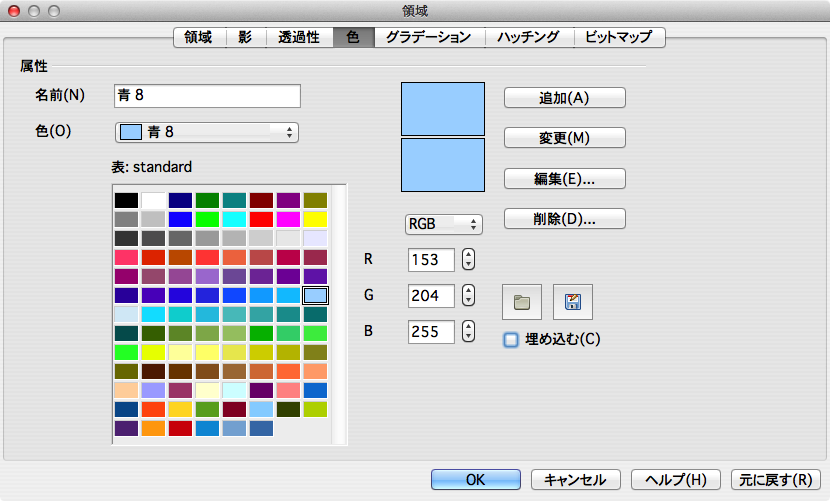Screen dimensions: 830x501
Task: Click the upper color preview box
Action: click(x=443, y=109)
